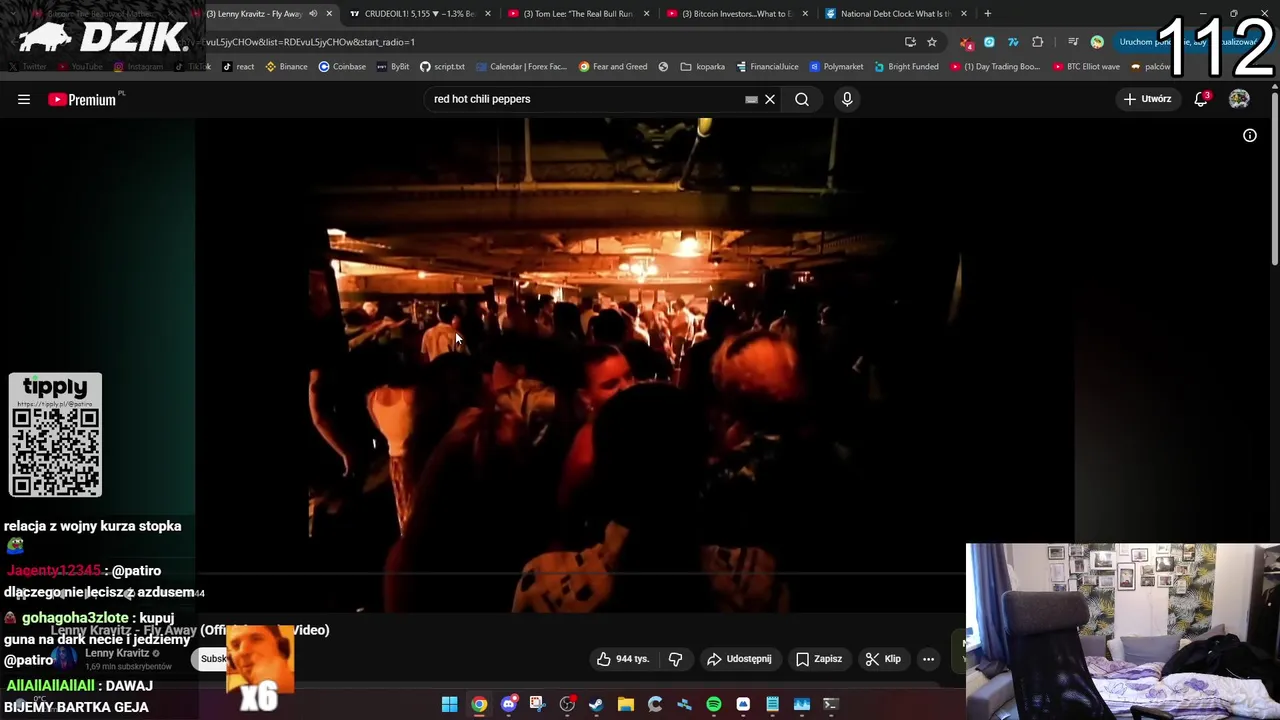Viewport: 1280px width, 720px height.
Task: Open Notepad from the taskbar
Action: [772, 704]
